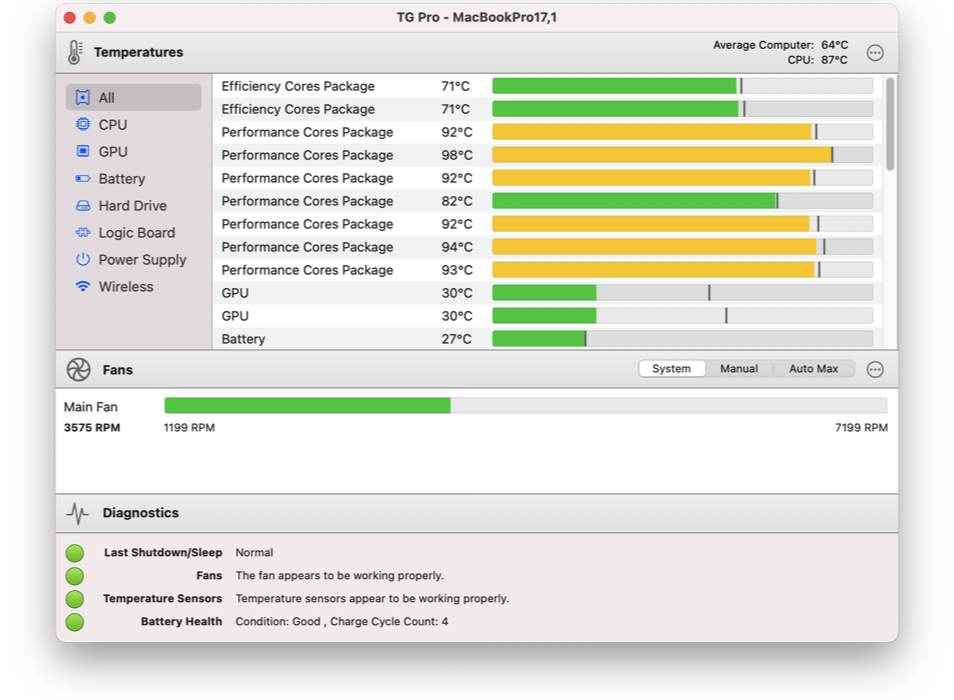Switch fan control to System mode

(x=672, y=369)
